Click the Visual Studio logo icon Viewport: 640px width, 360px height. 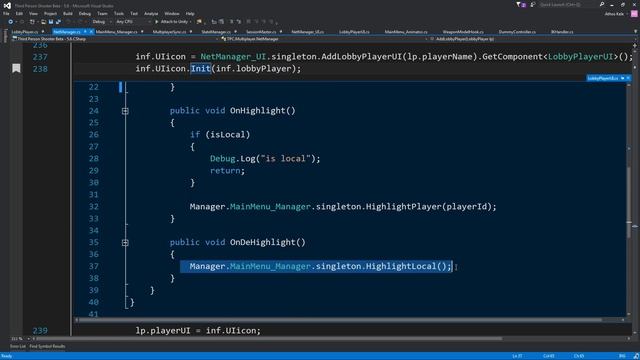click(x=7, y=5)
